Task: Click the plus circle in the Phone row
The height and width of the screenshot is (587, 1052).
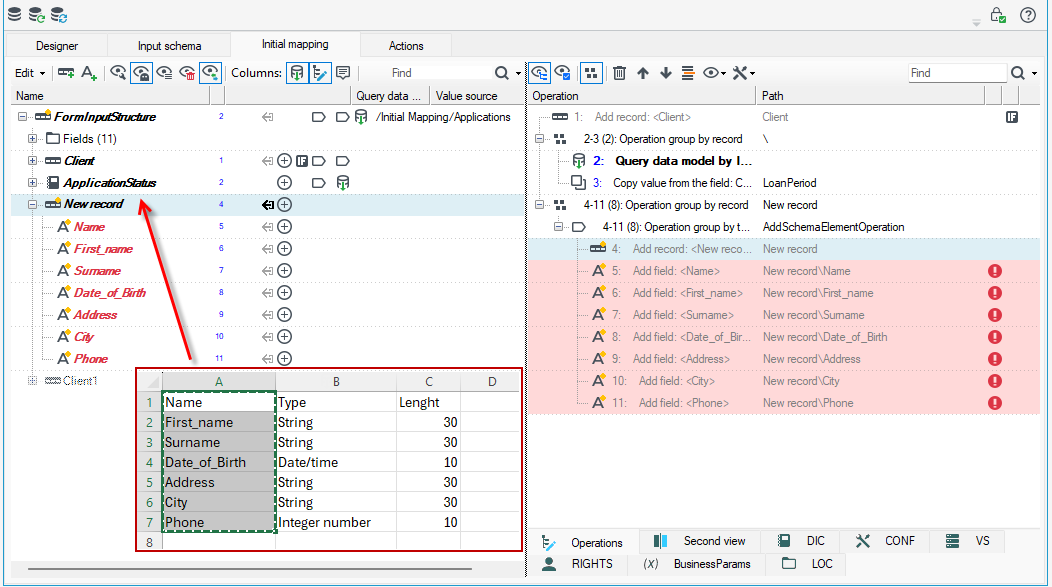Action: (284, 359)
